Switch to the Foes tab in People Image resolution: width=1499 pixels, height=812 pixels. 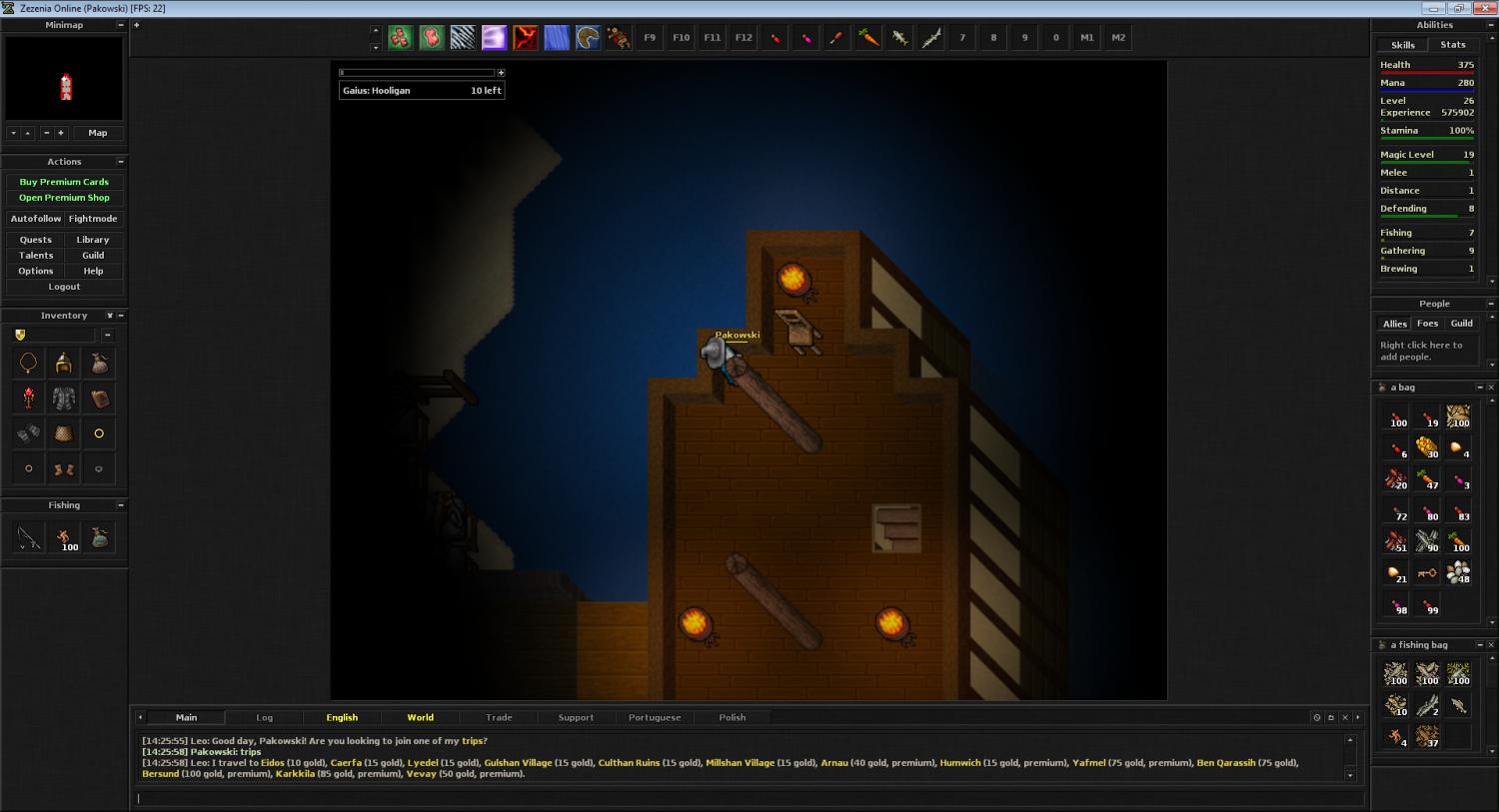tap(1427, 324)
